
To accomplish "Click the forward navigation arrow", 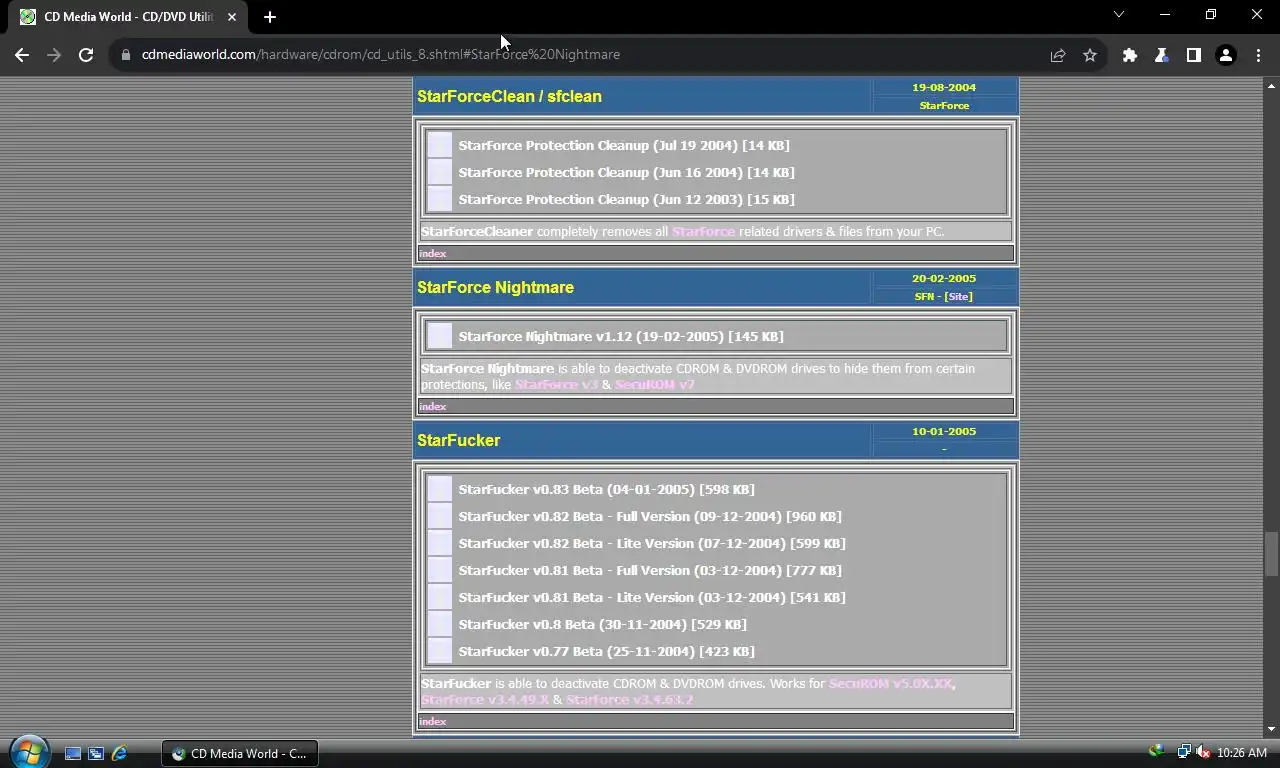I will click(x=54, y=55).
